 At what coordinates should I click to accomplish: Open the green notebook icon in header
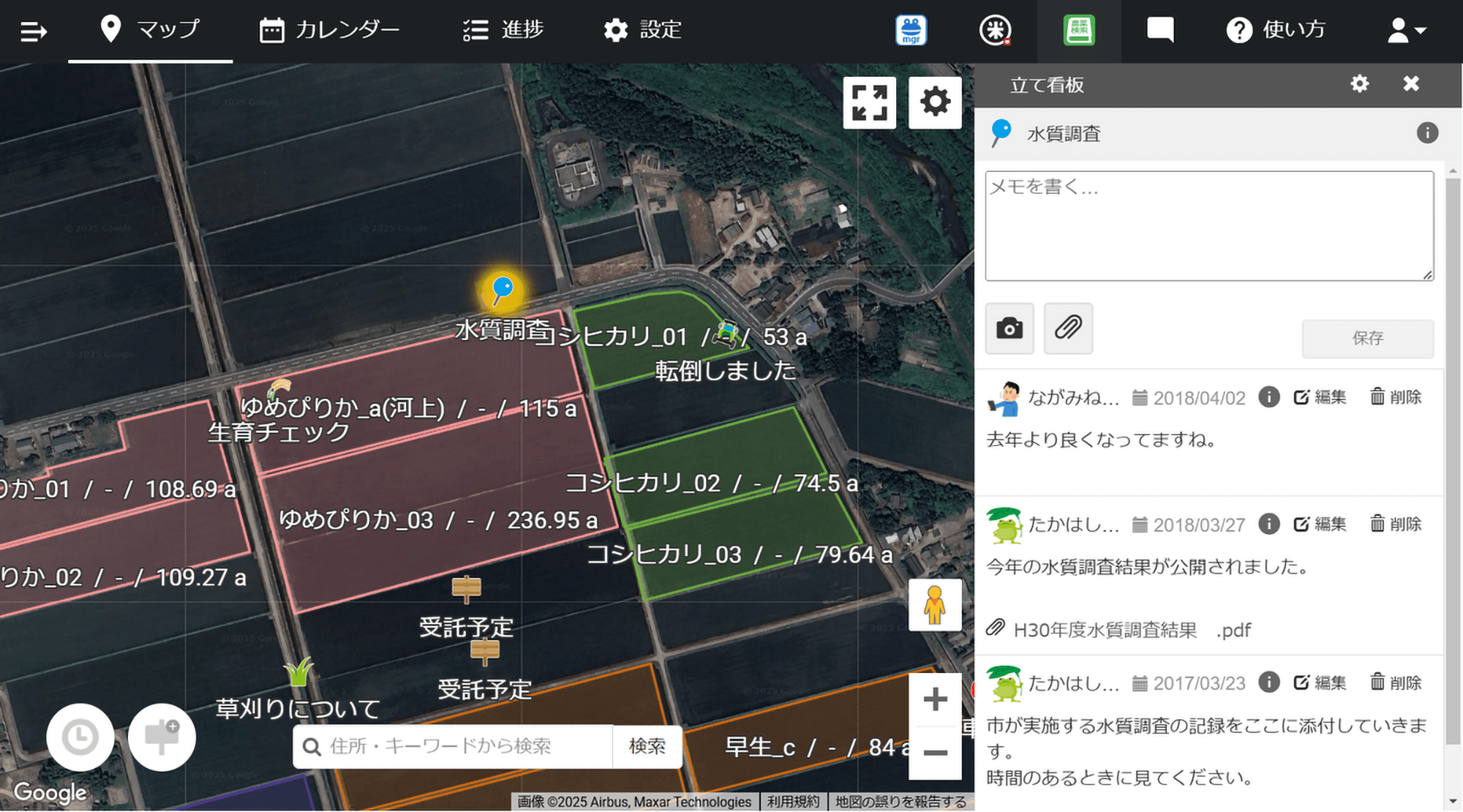pos(1078,31)
